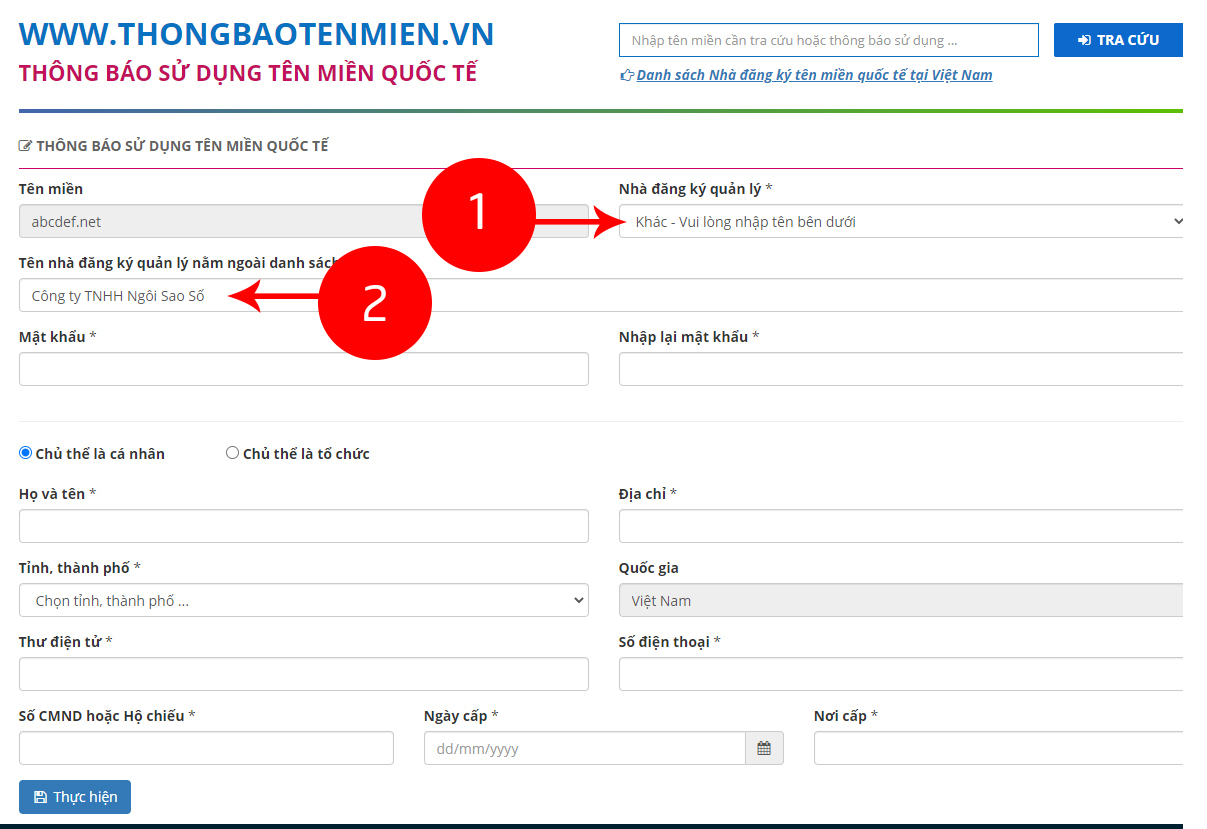Click the 'Số CMND hoặc Hộ chiếu' field
Viewport: 1207px width, 829px height.
(206, 748)
